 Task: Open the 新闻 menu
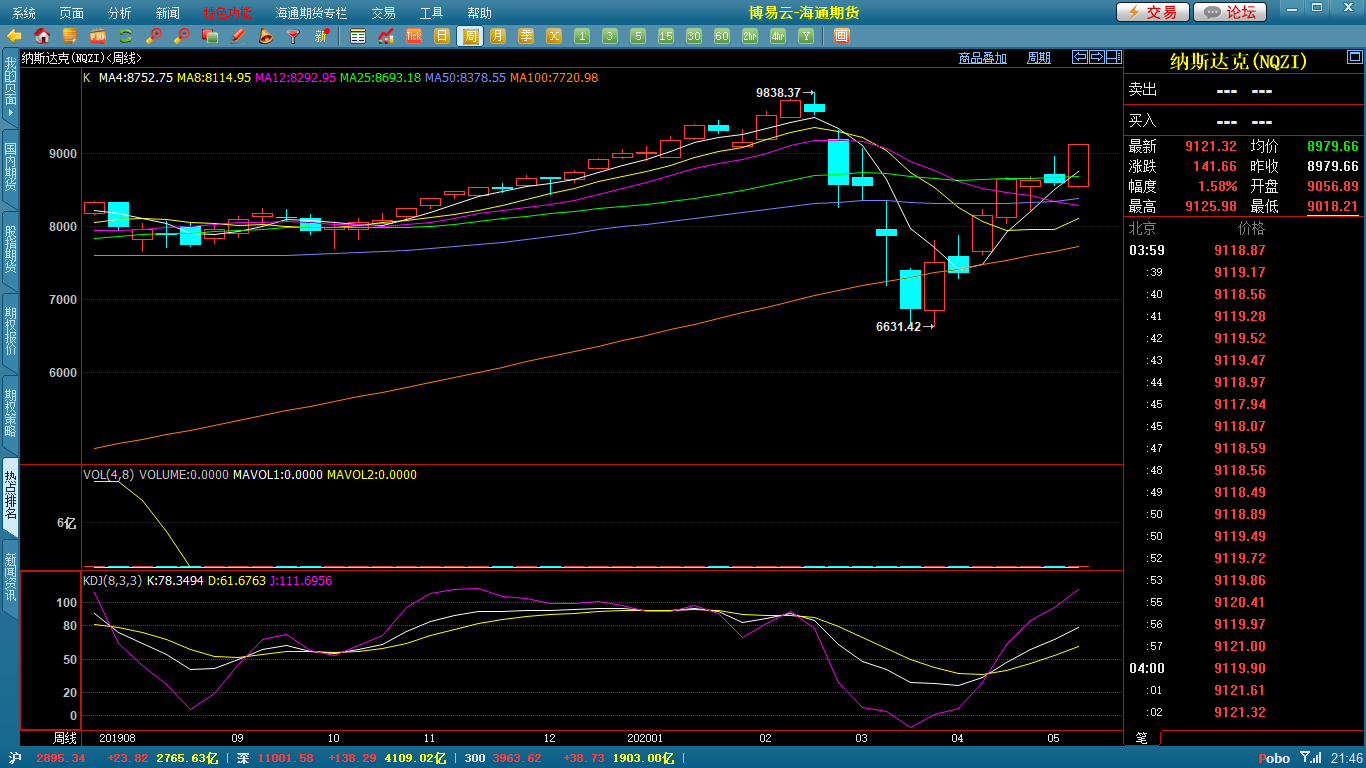(x=168, y=13)
